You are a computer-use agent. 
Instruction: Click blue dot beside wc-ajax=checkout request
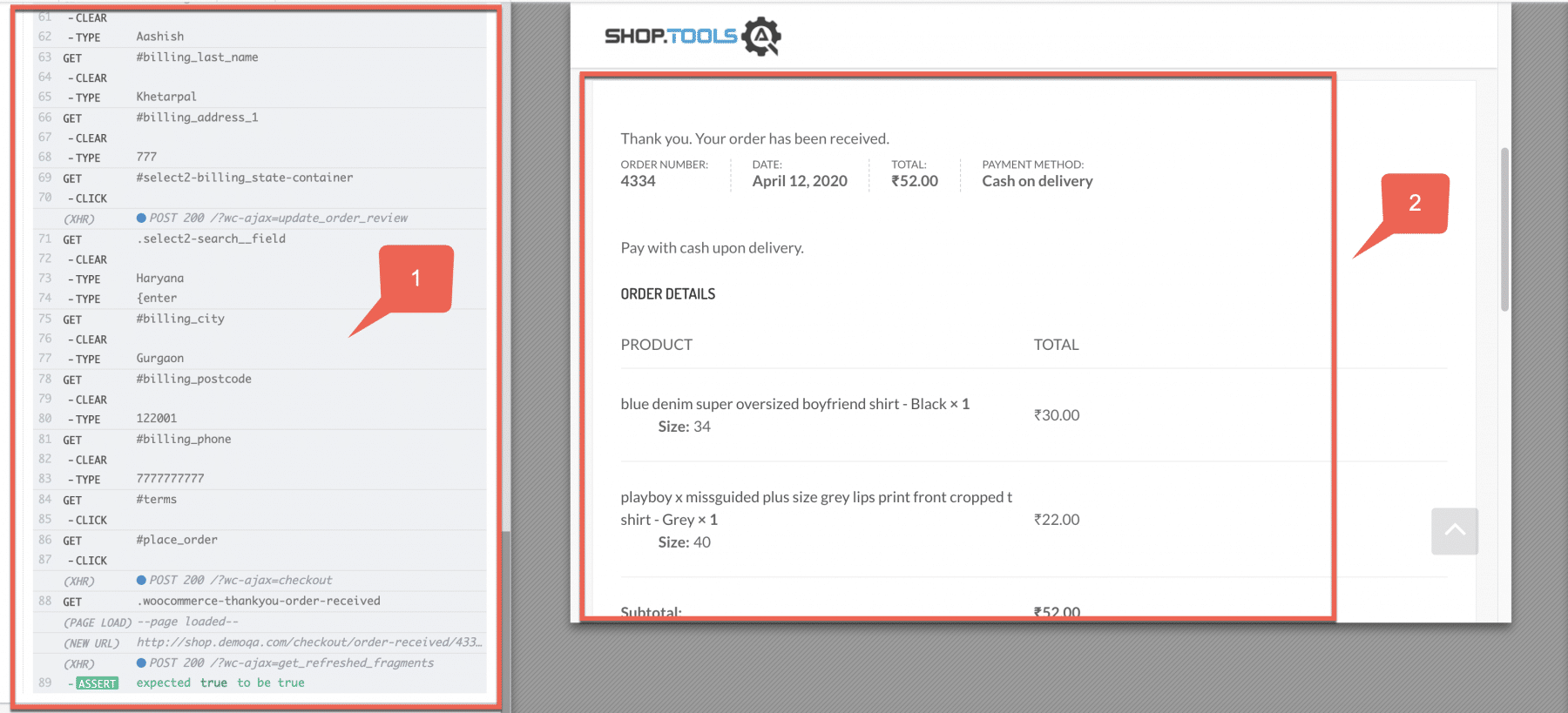click(x=141, y=580)
